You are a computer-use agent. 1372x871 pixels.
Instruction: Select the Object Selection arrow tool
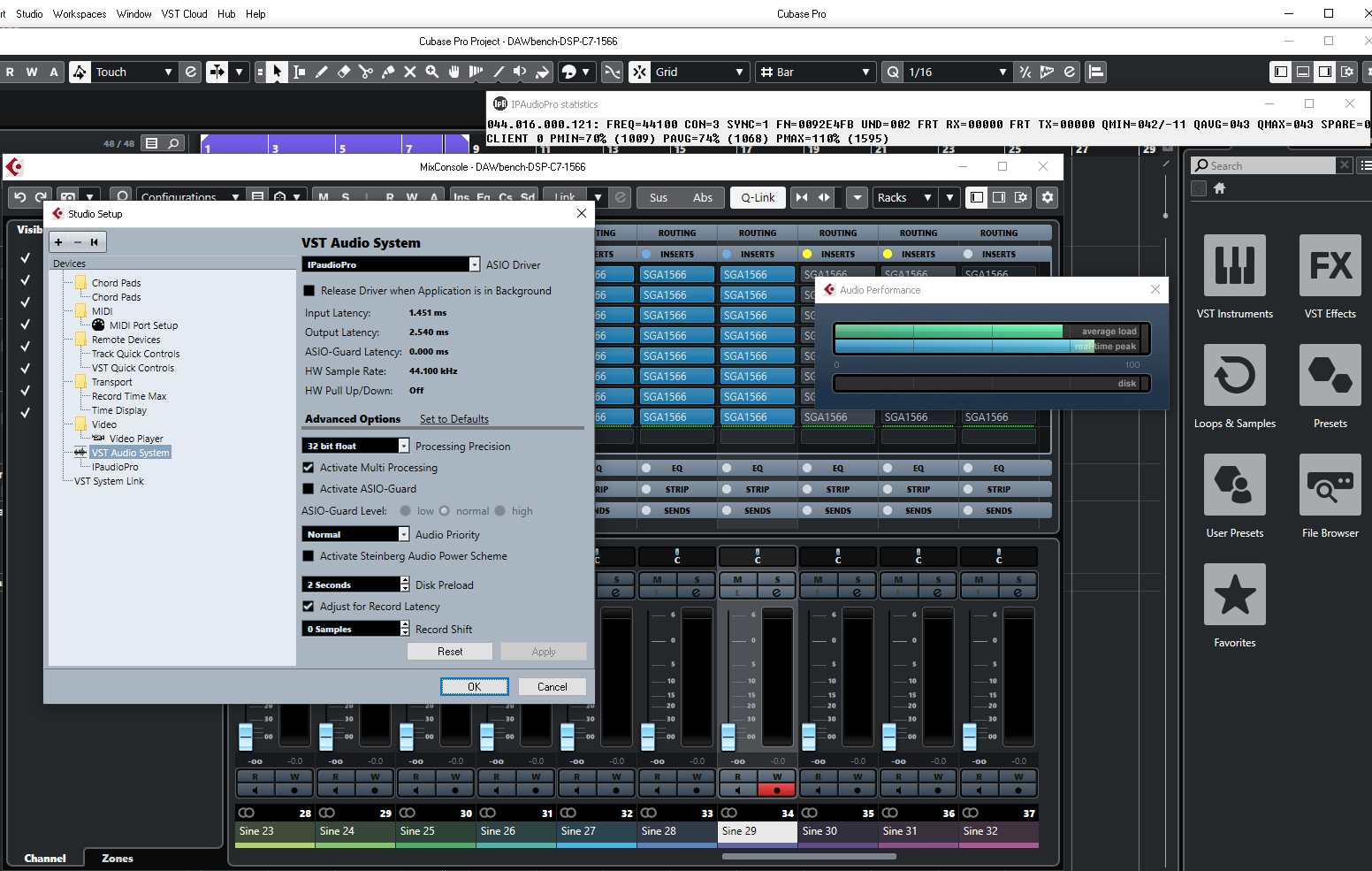click(x=278, y=72)
